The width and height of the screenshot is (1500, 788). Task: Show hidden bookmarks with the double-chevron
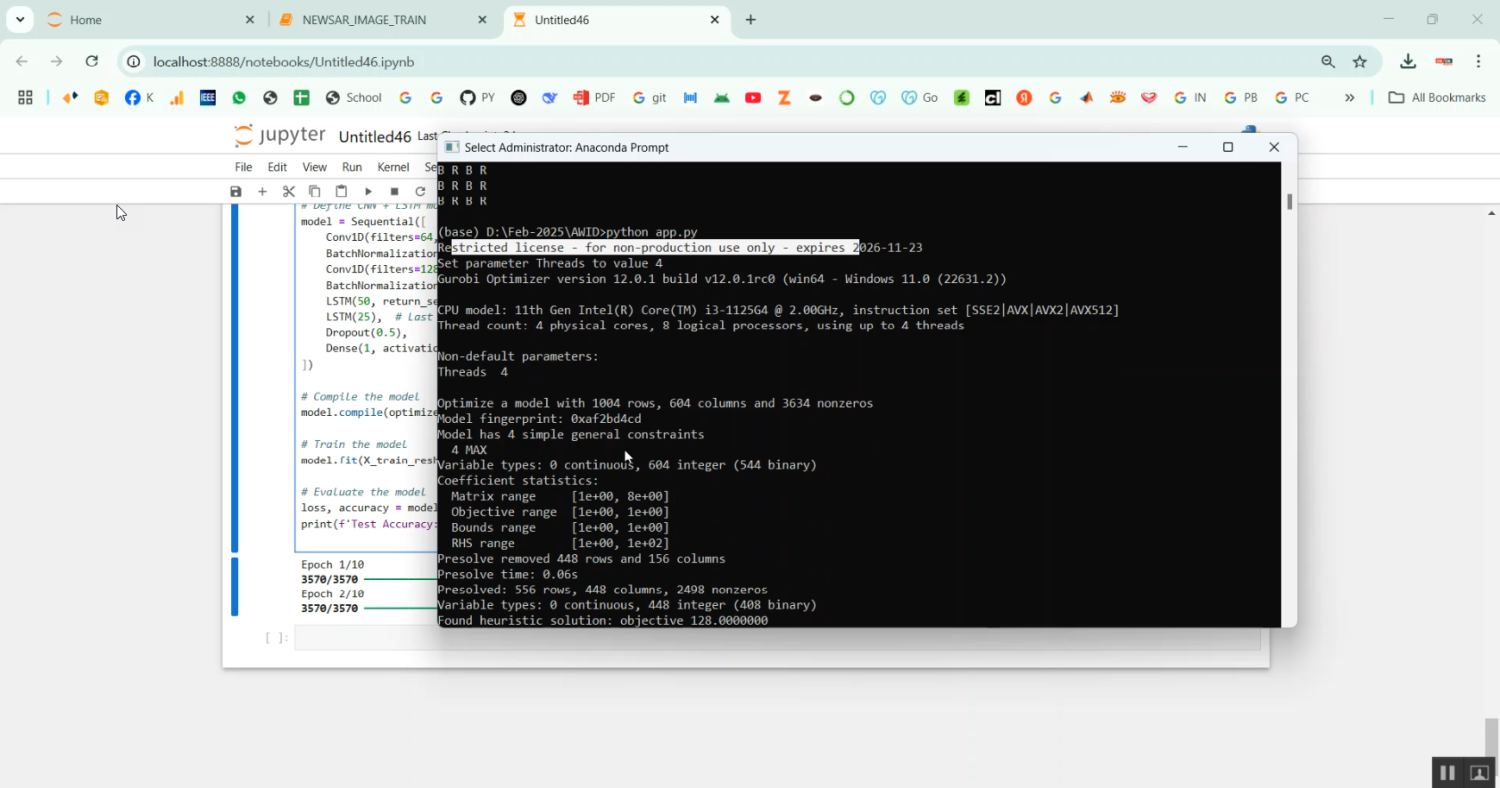(x=1349, y=97)
